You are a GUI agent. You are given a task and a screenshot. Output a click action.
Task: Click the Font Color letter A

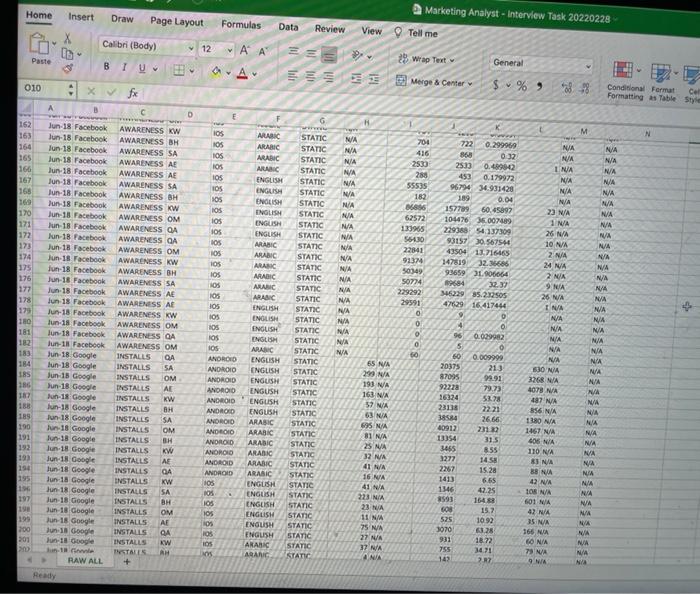pos(242,73)
